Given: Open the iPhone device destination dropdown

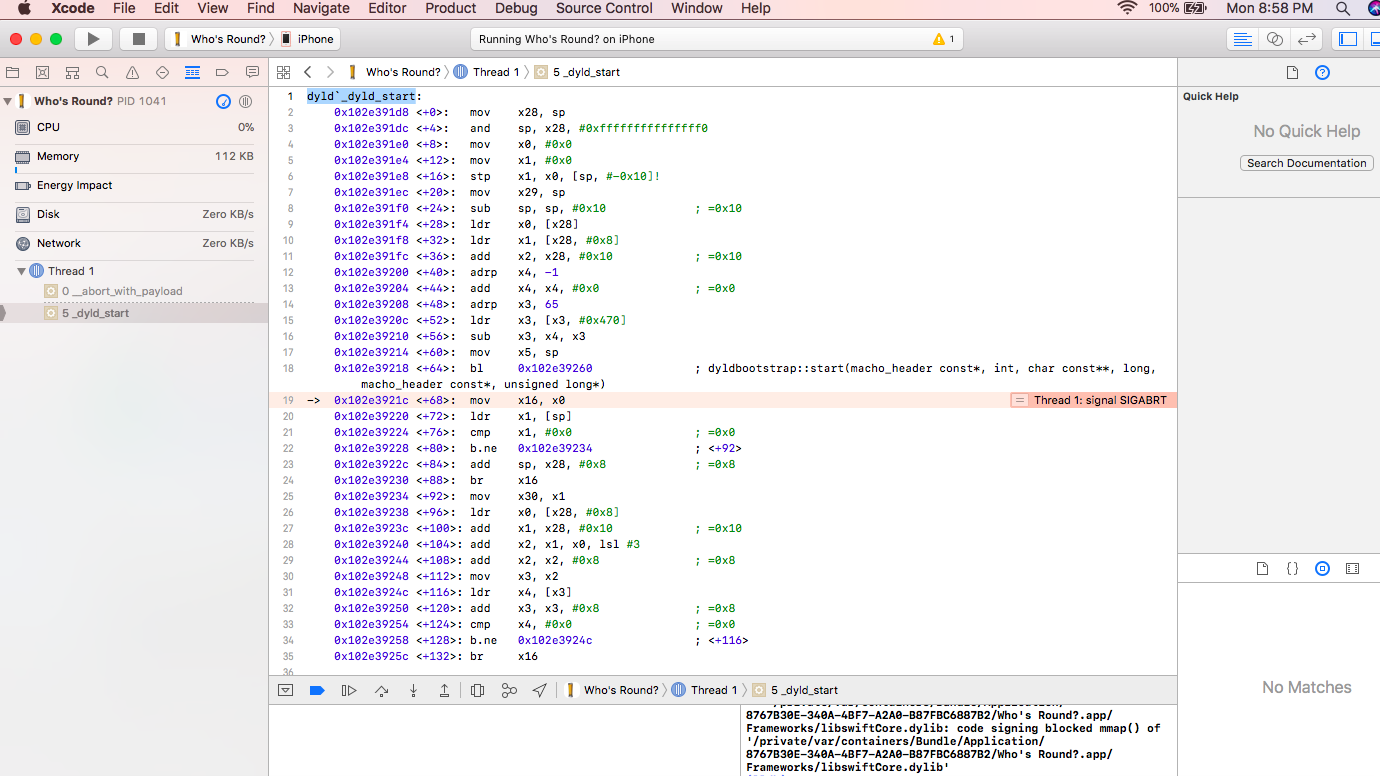Looking at the screenshot, I should [309, 39].
